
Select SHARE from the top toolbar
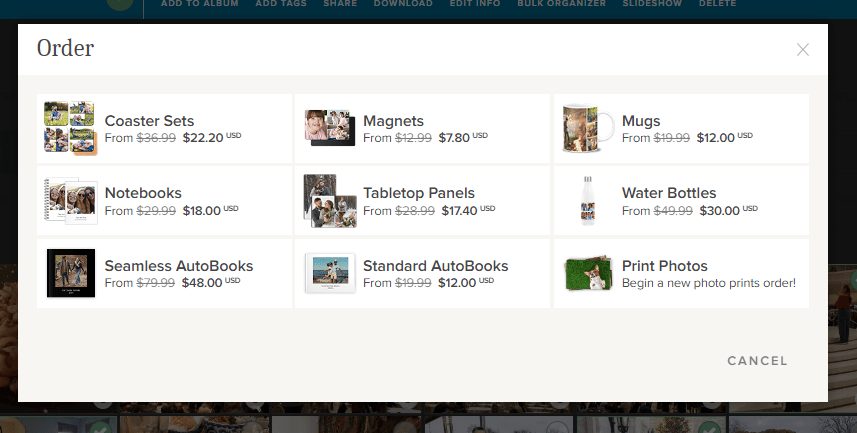pos(340,4)
